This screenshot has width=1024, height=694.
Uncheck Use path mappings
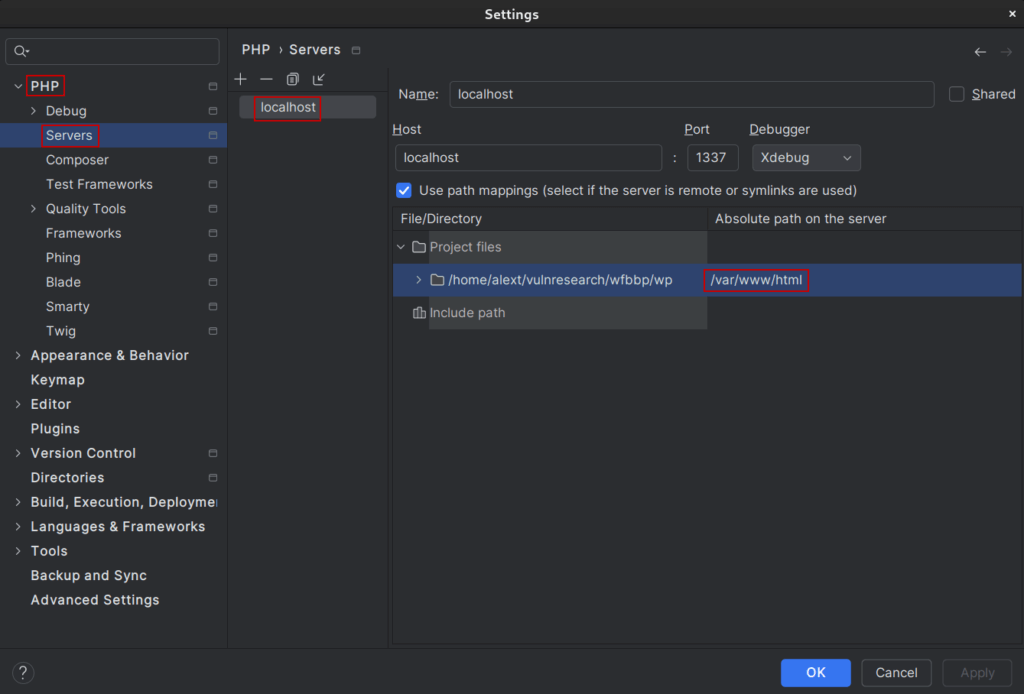pyautogui.click(x=404, y=191)
